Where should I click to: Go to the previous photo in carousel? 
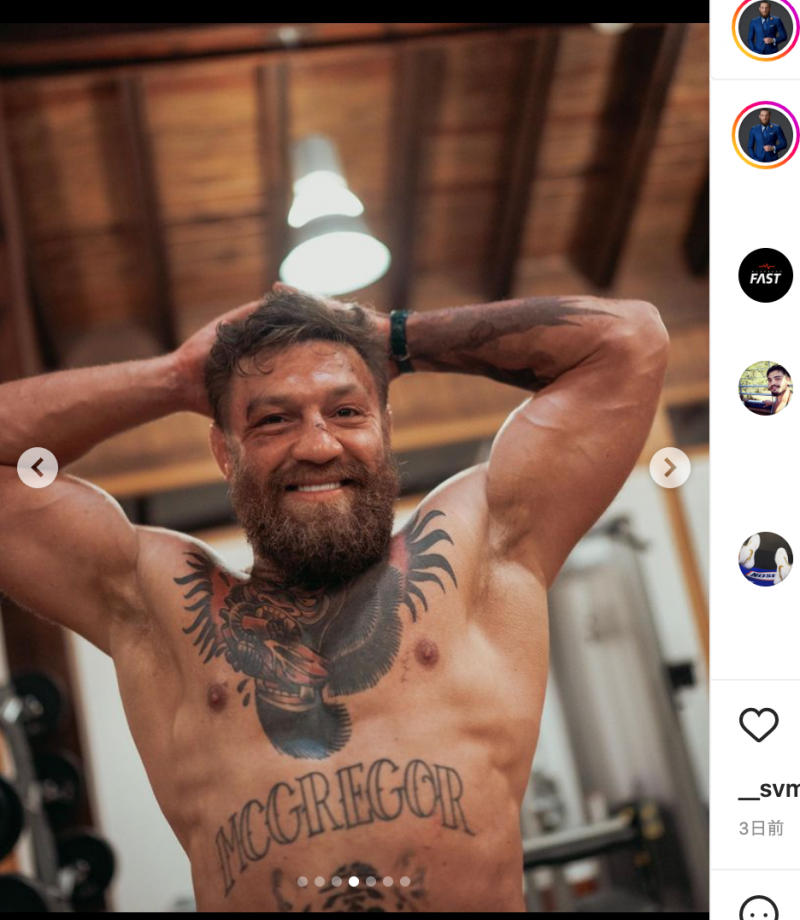pos(37,467)
